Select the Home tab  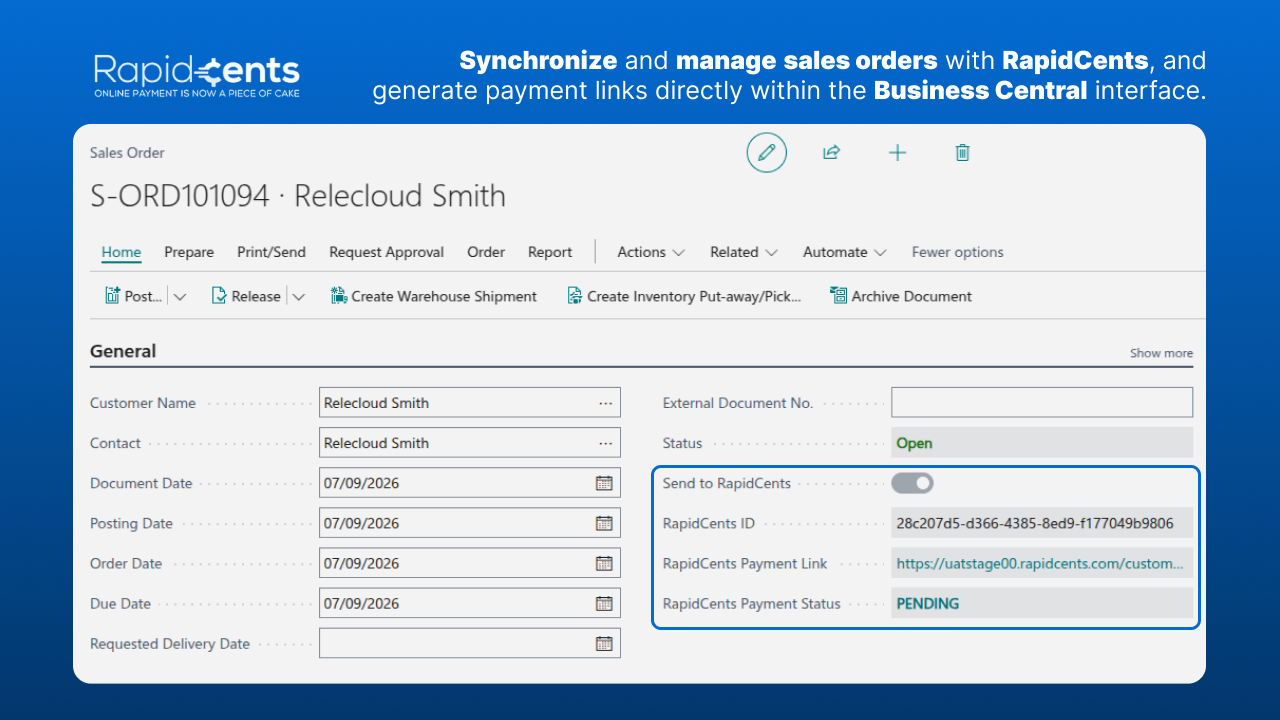coord(121,252)
